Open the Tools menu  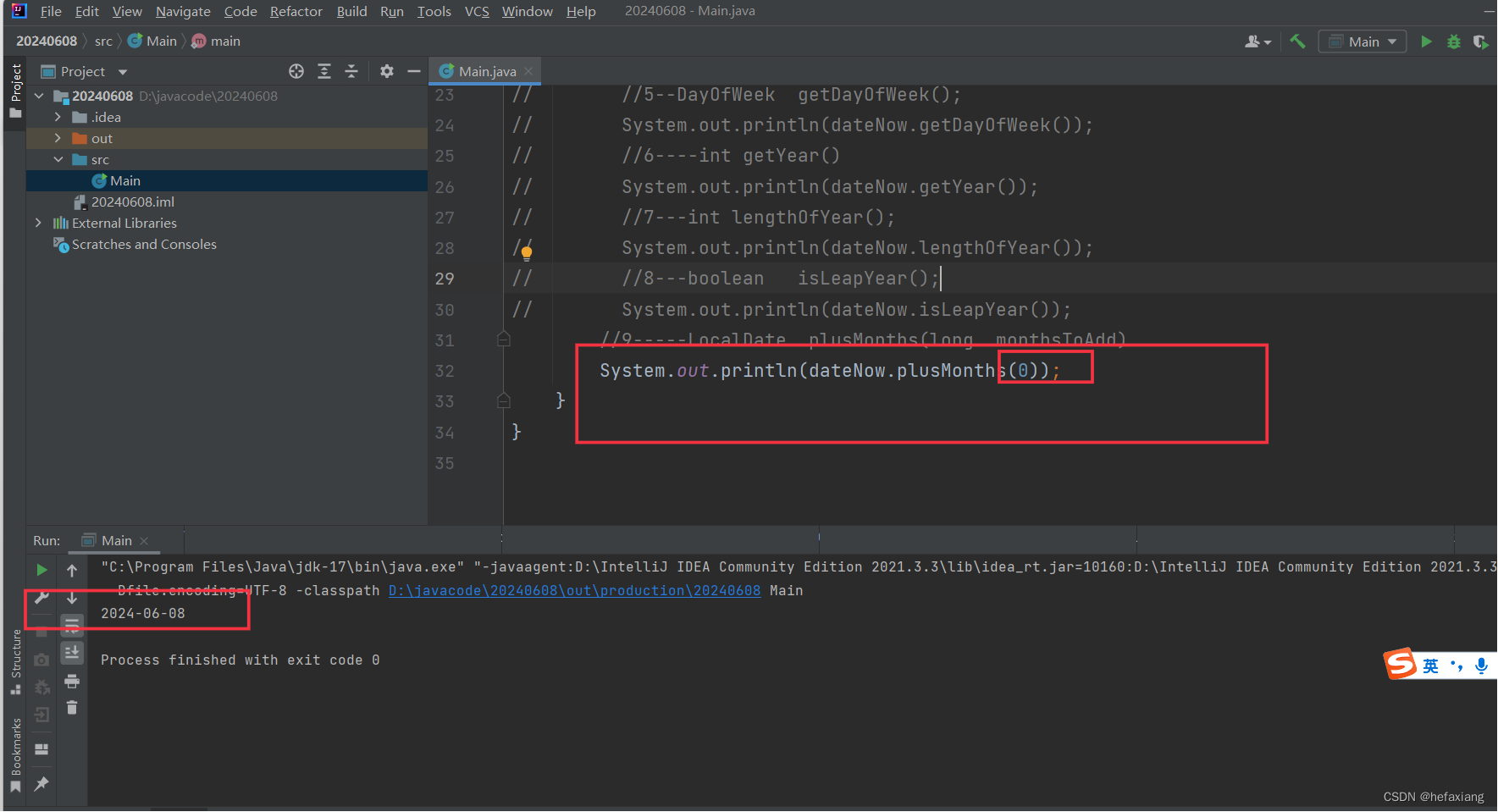pyautogui.click(x=434, y=11)
